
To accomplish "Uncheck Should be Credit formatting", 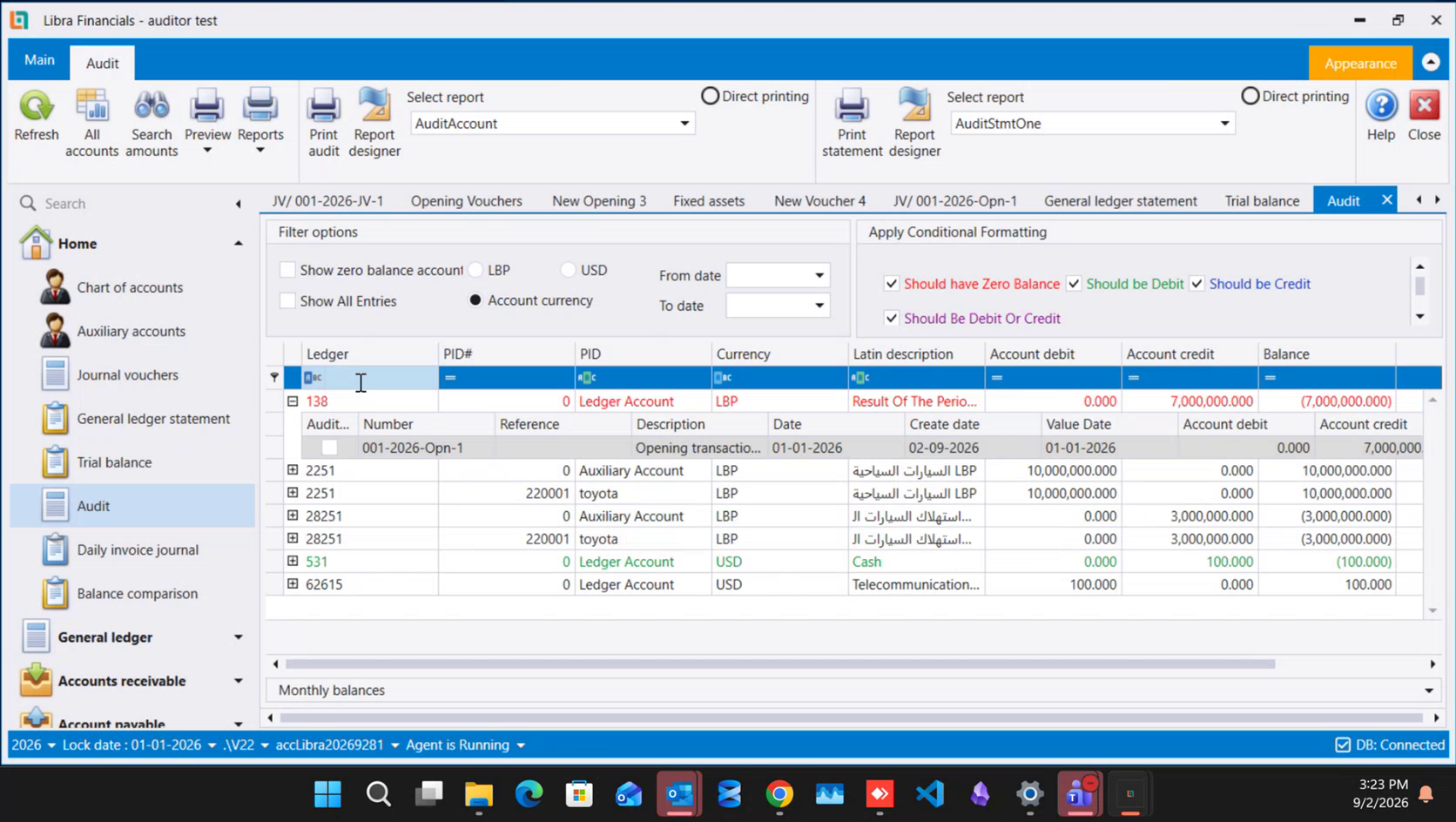I will [x=1197, y=284].
